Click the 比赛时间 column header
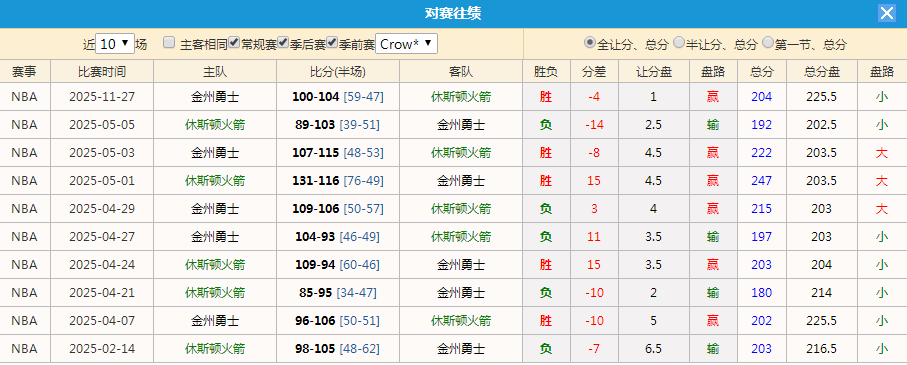 [102, 71]
